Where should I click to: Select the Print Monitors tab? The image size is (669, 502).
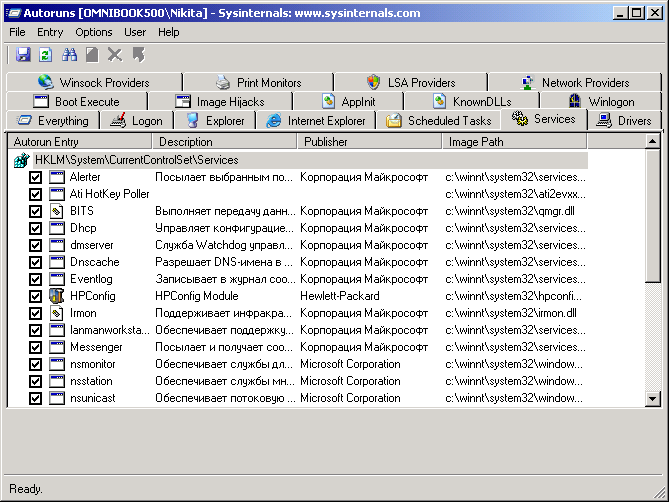(x=259, y=82)
